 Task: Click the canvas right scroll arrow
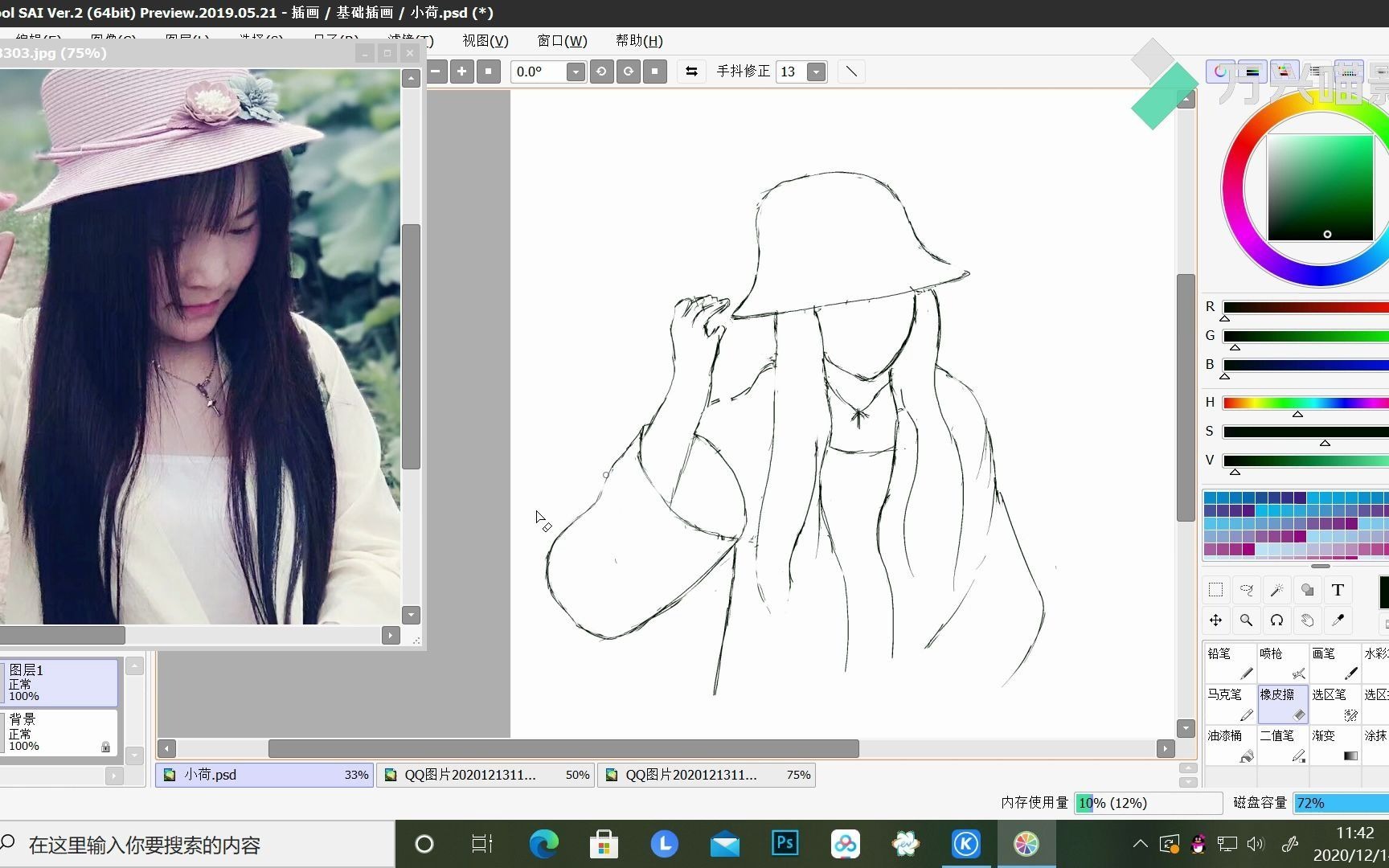[1166, 748]
